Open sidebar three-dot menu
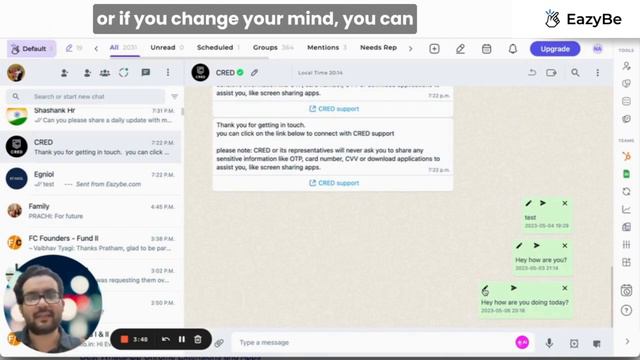640x360 pixels. (x=168, y=73)
